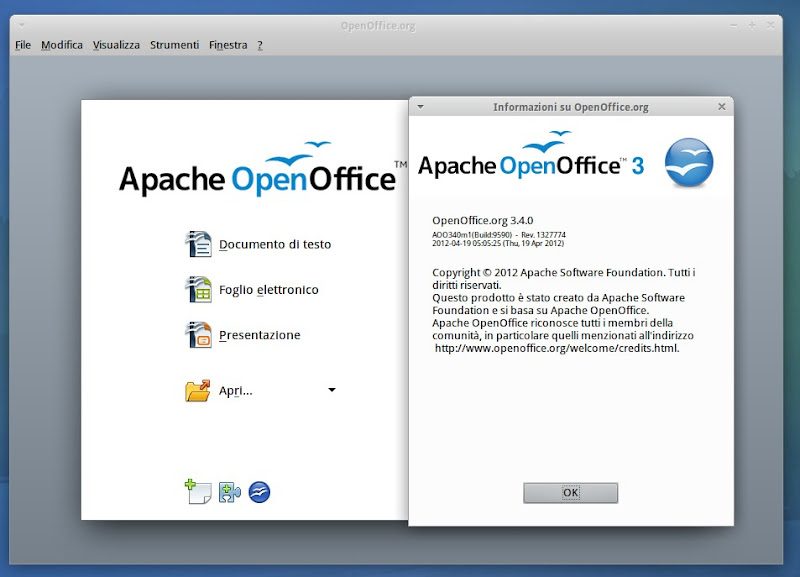
Task: Open the Modifica menu
Action: (62, 45)
